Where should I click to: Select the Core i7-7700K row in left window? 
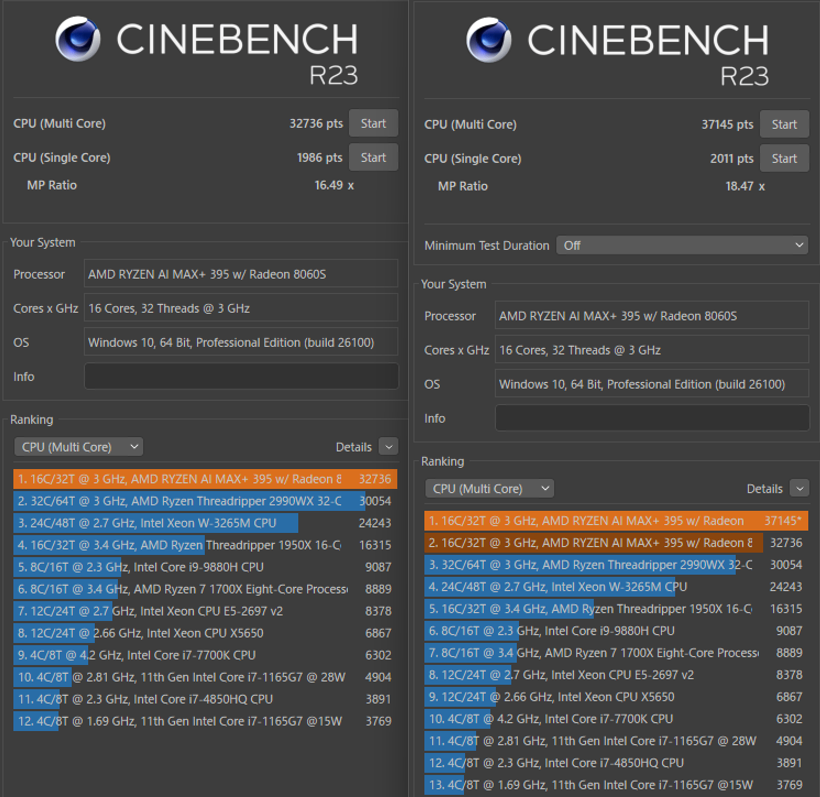point(205,655)
